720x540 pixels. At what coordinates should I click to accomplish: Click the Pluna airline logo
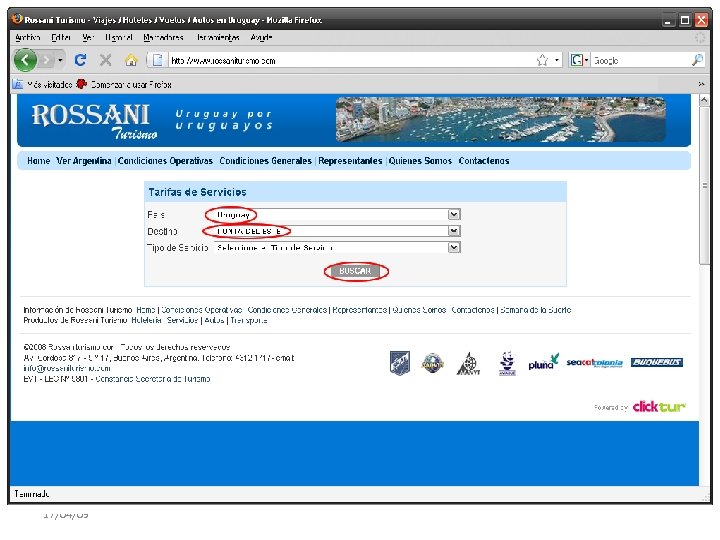544,362
